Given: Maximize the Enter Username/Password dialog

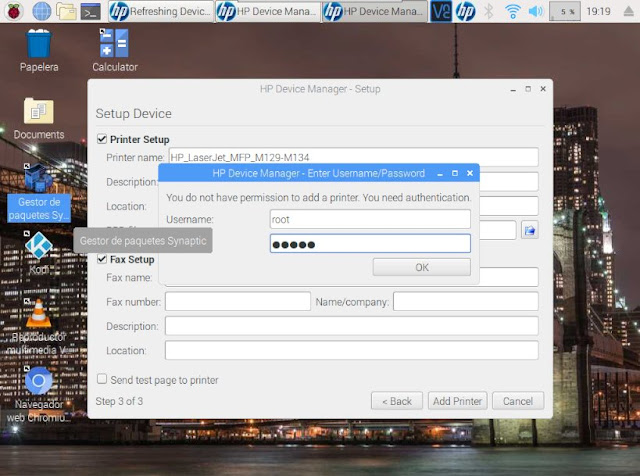Looking at the screenshot, I should point(455,173).
